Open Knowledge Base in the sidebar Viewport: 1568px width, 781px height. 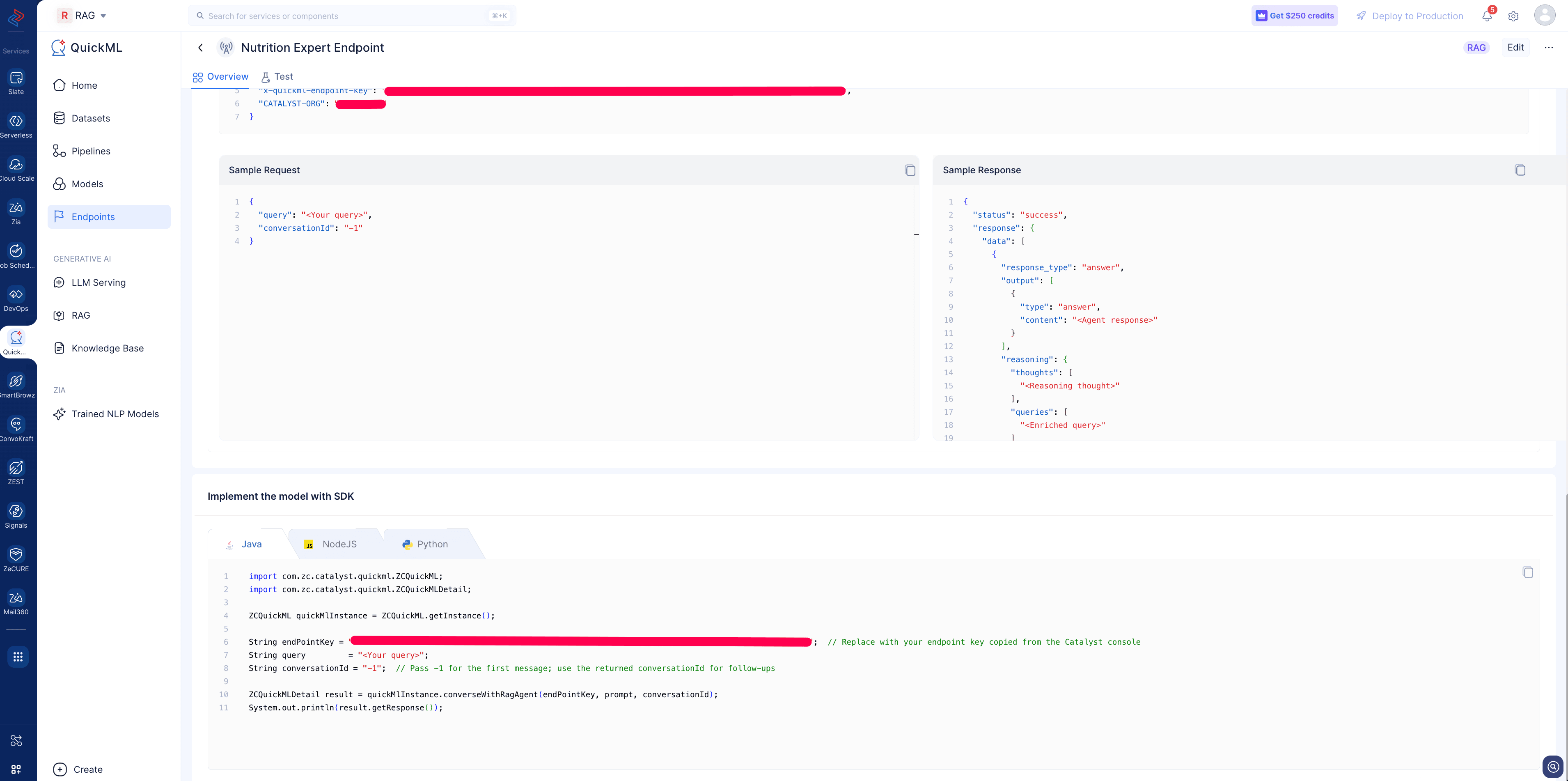pos(109,348)
